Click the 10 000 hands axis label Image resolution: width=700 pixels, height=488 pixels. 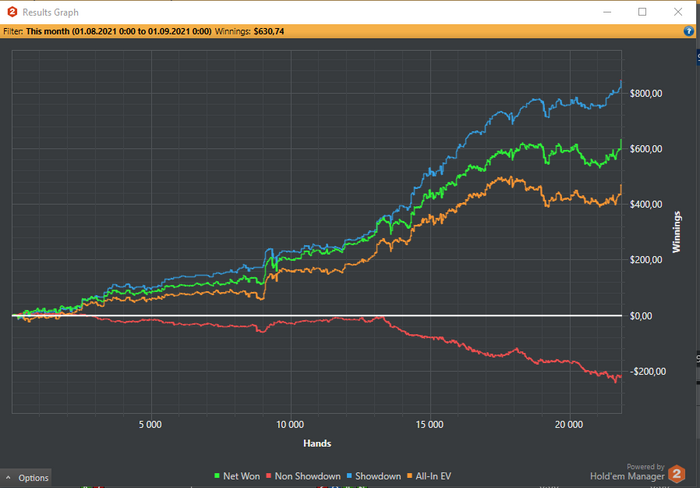[x=290, y=425]
